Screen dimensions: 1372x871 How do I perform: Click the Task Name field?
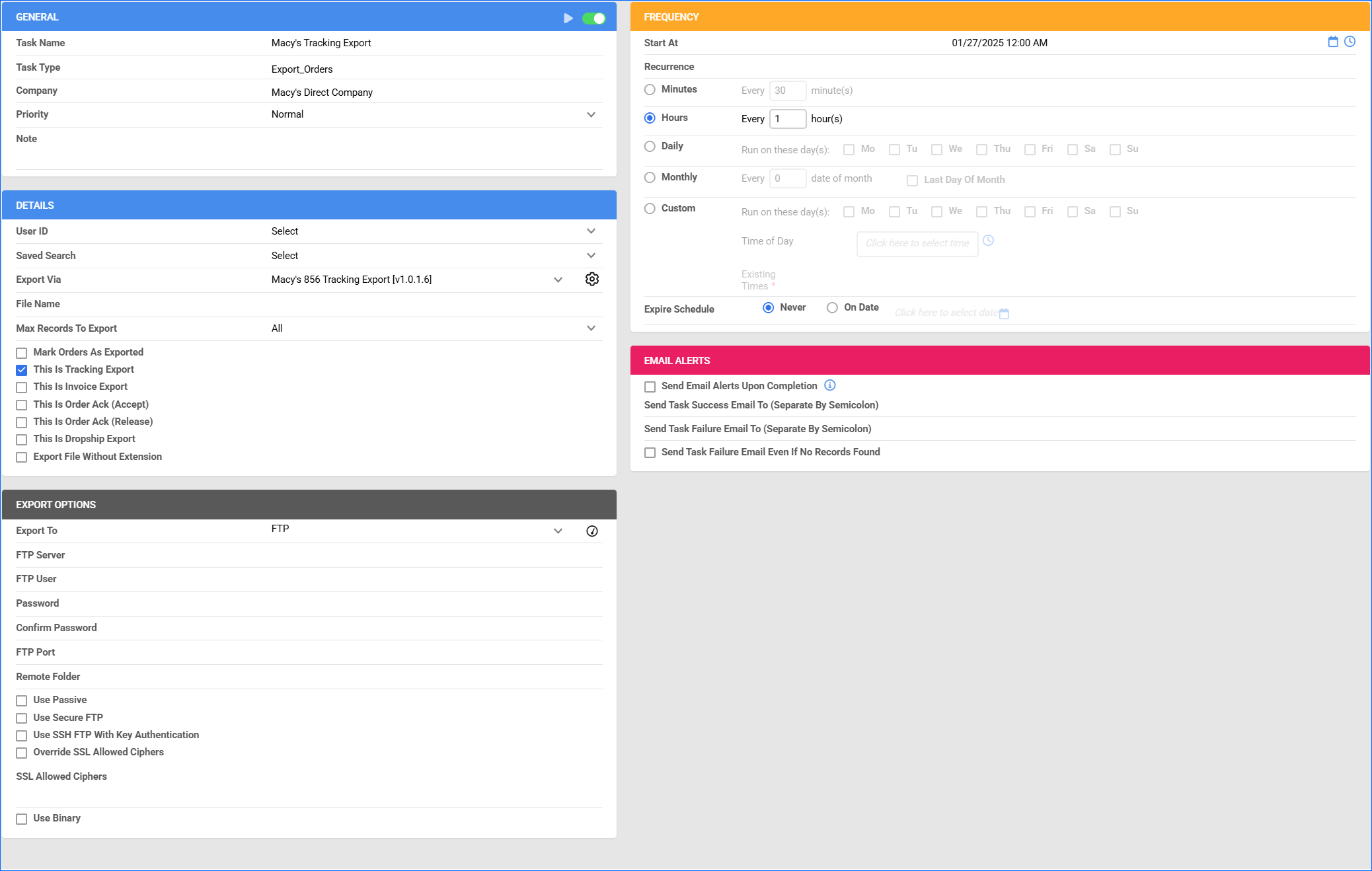(436, 43)
